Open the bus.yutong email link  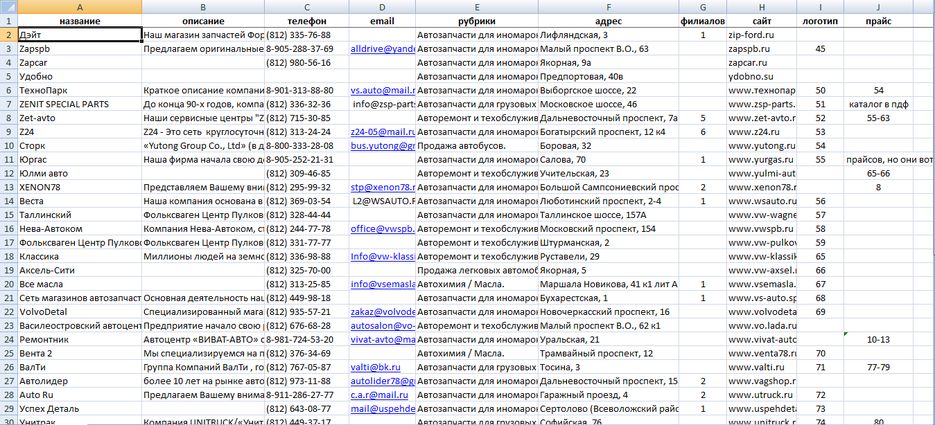click(382, 145)
